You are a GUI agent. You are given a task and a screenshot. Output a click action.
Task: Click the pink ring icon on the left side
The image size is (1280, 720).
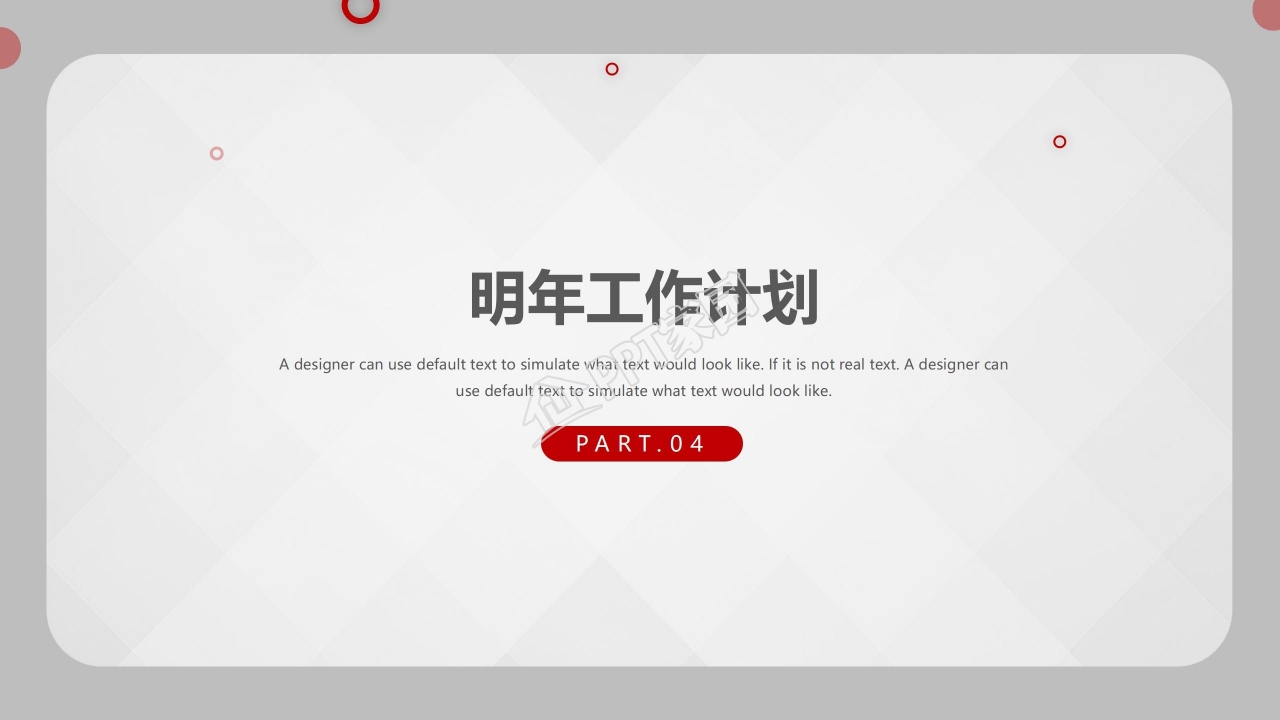[x=216, y=153]
